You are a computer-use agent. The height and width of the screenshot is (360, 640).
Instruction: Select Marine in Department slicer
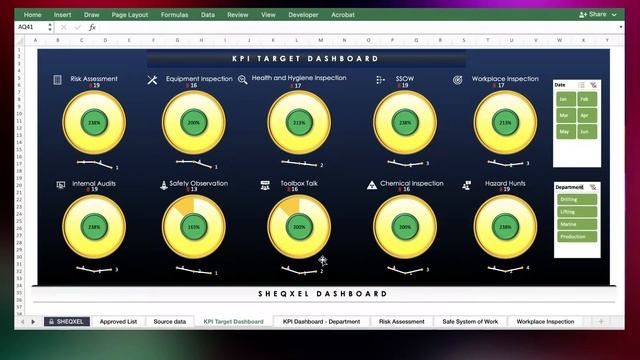click(x=577, y=224)
